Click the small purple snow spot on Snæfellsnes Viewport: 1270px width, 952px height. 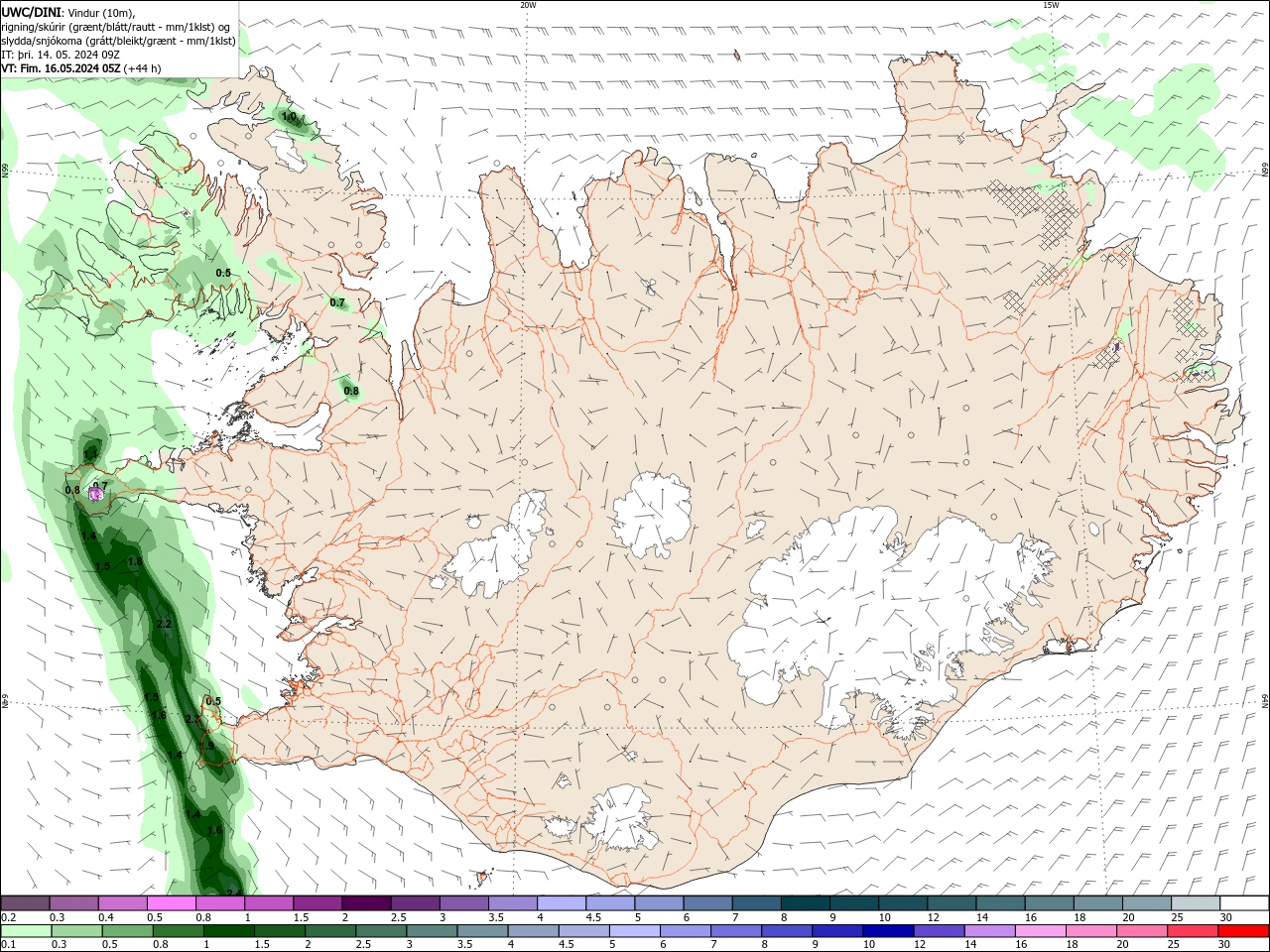coord(96,494)
